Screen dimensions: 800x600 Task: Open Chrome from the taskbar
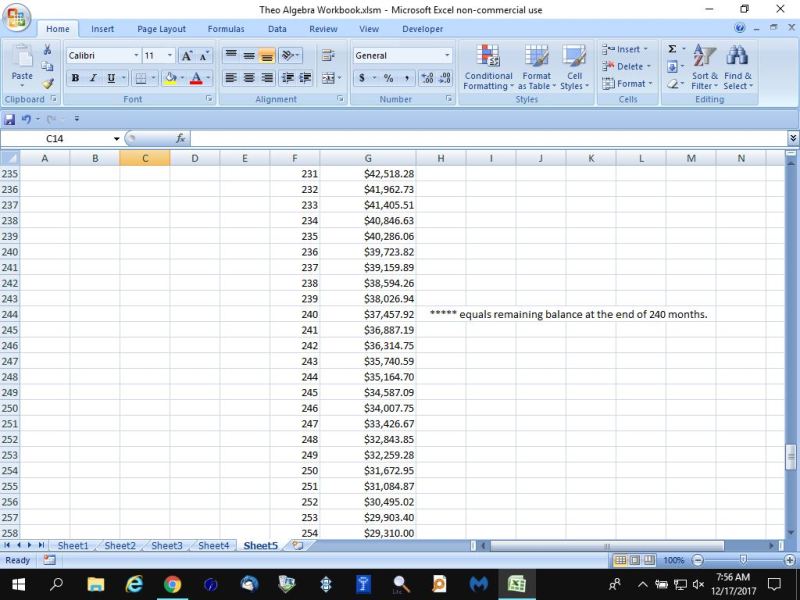[x=172, y=584]
